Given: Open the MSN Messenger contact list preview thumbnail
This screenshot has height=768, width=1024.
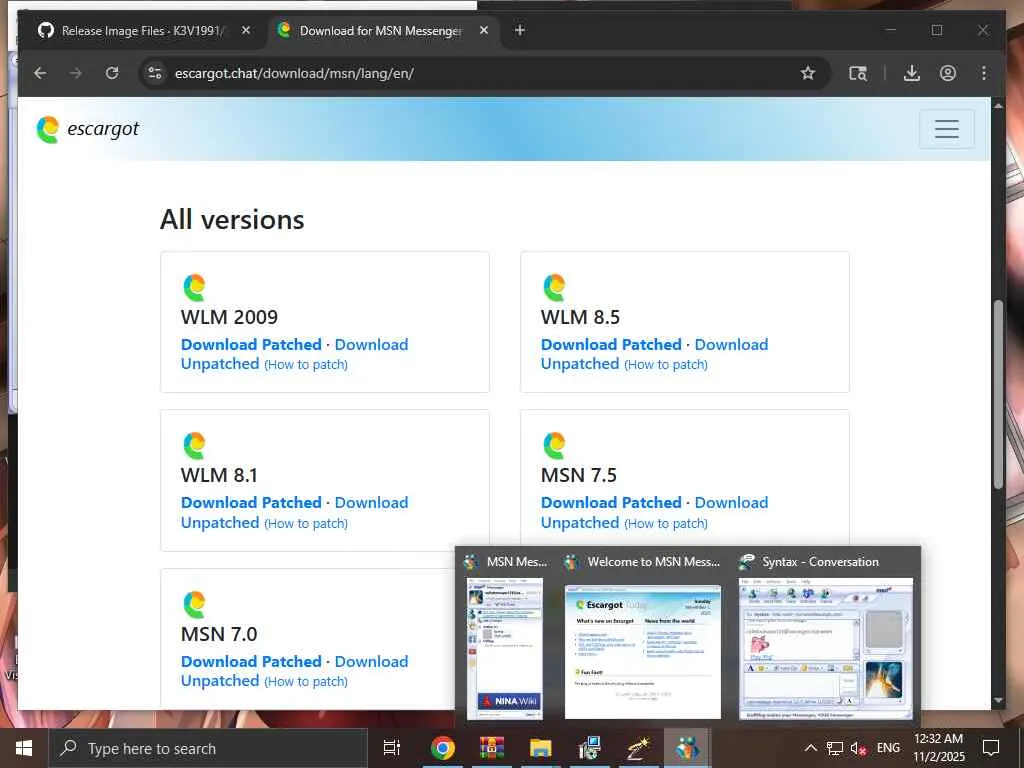Looking at the screenshot, I should click(505, 648).
